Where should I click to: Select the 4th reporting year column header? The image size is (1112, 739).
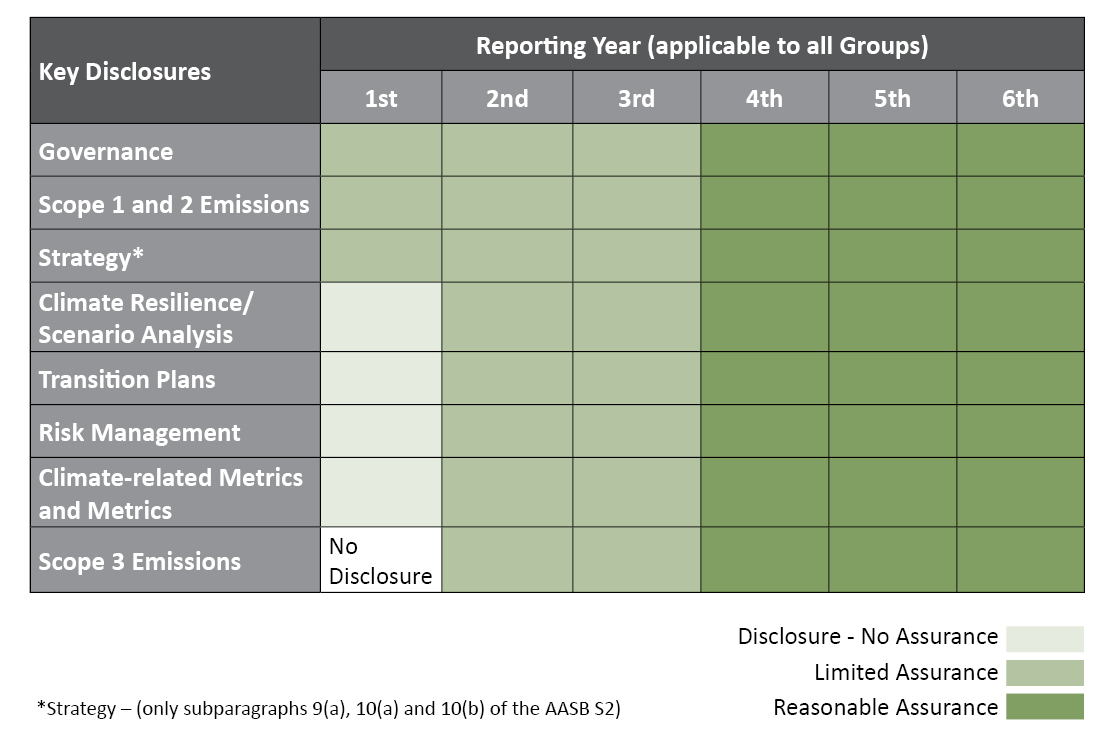[764, 97]
